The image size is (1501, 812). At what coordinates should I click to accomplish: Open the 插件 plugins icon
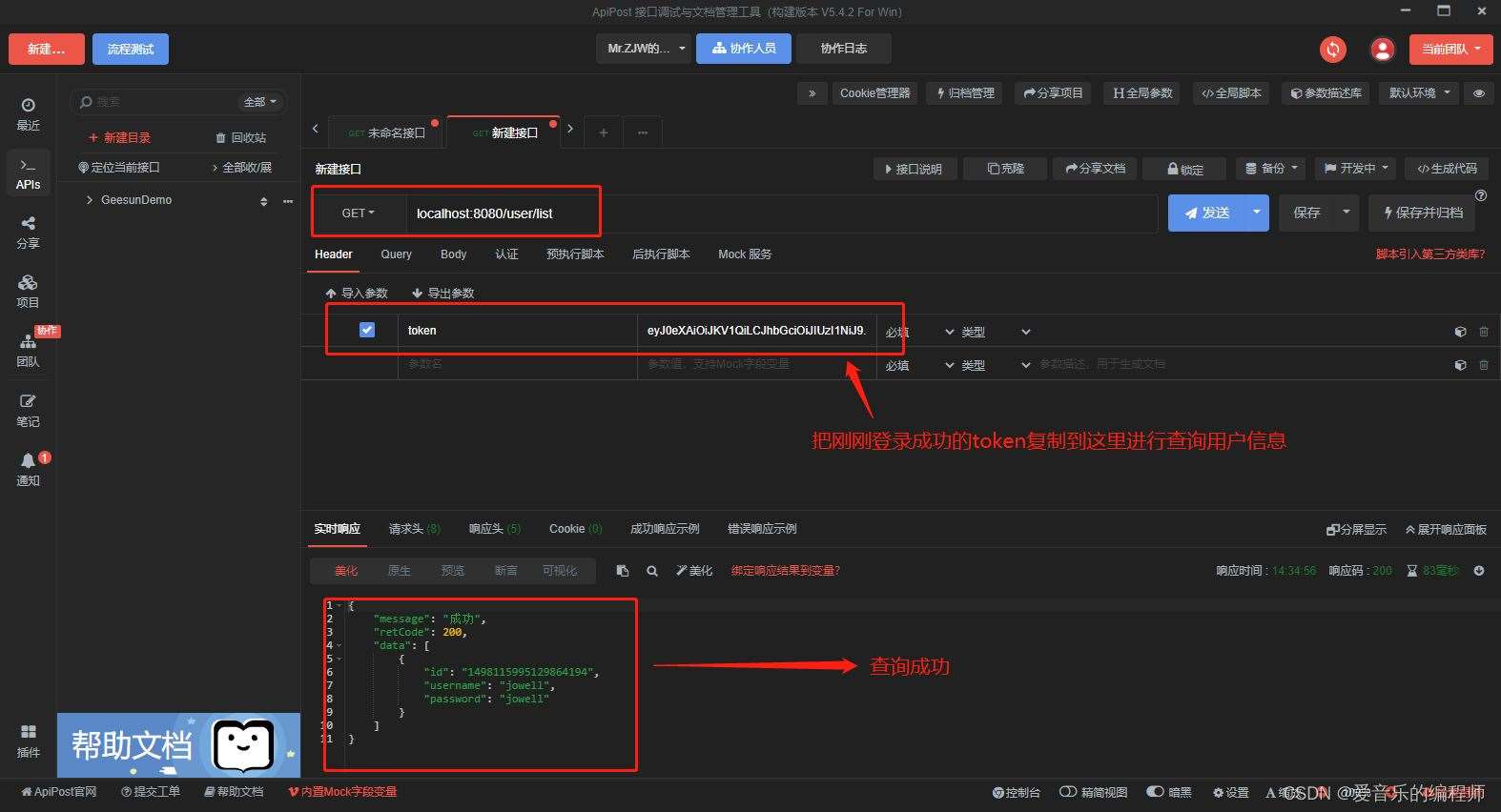click(x=28, y=741)
